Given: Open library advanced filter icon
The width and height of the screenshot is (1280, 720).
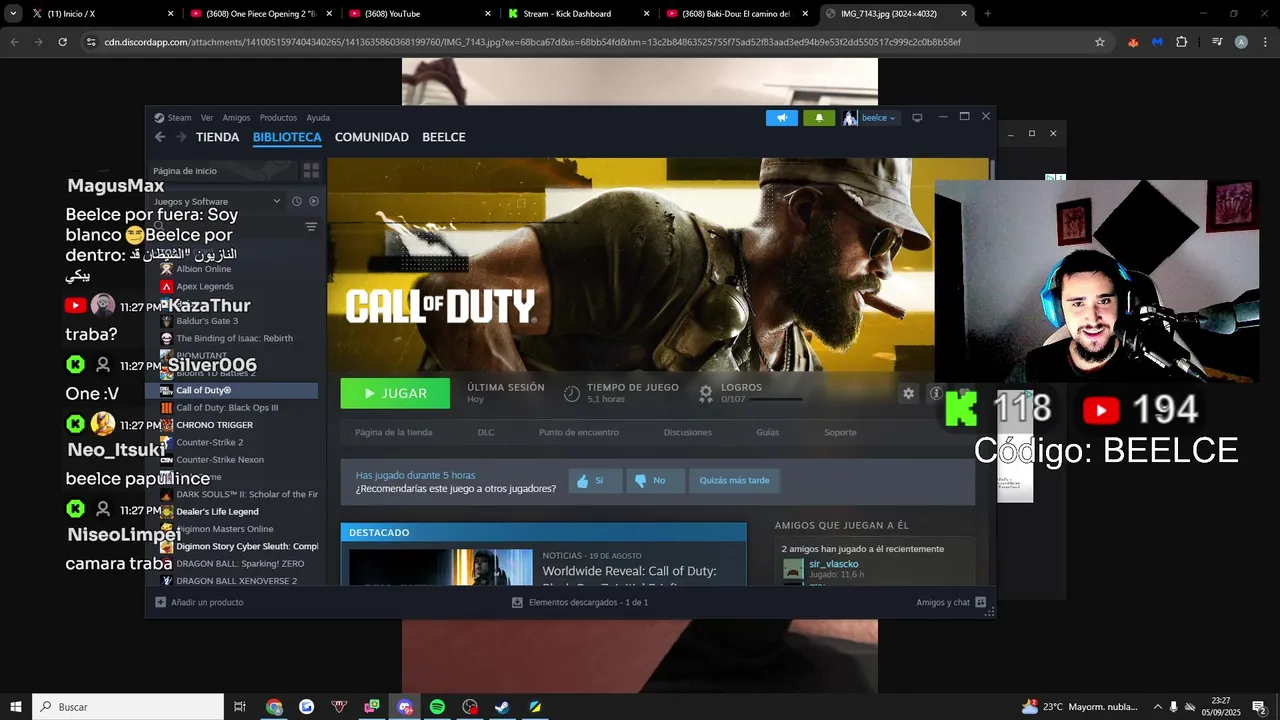Looking at the screenshot, I should 311,227.
